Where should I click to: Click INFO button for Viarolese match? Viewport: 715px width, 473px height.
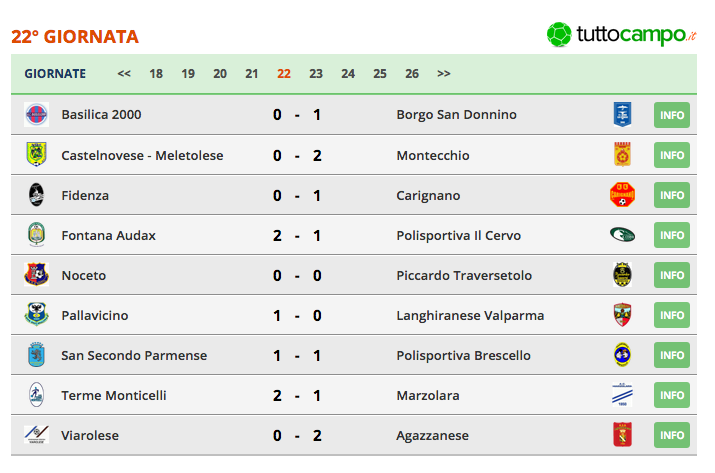click(x=672, y=435)
